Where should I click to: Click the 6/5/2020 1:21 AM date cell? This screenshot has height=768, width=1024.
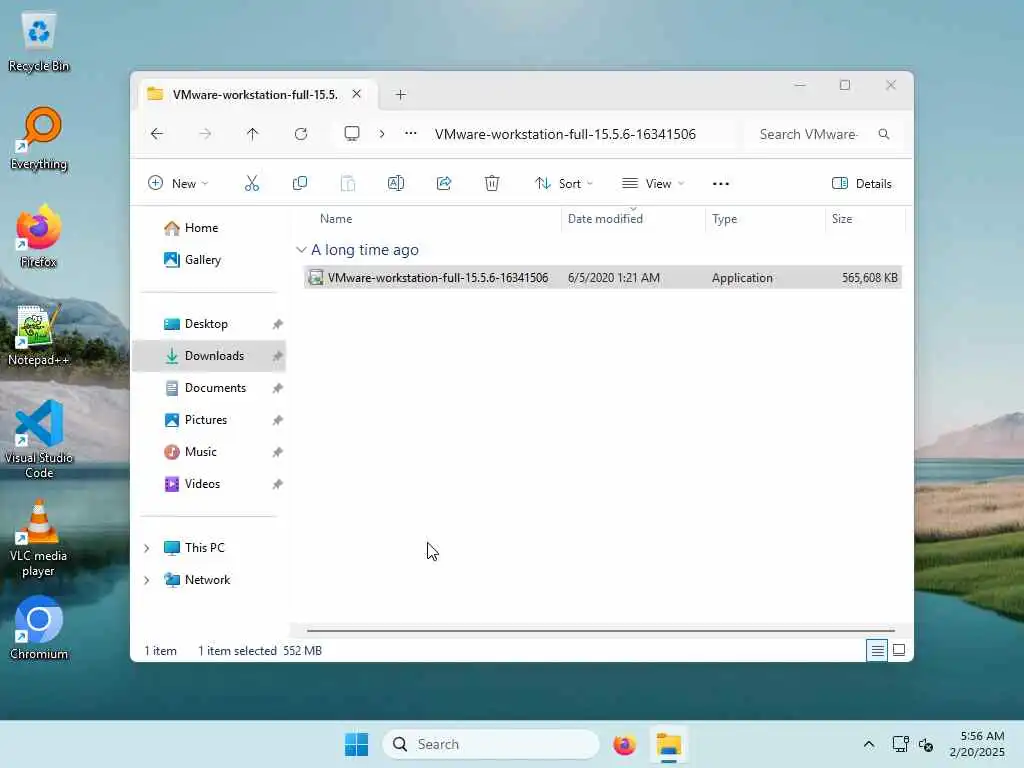(x=614, y=278)
